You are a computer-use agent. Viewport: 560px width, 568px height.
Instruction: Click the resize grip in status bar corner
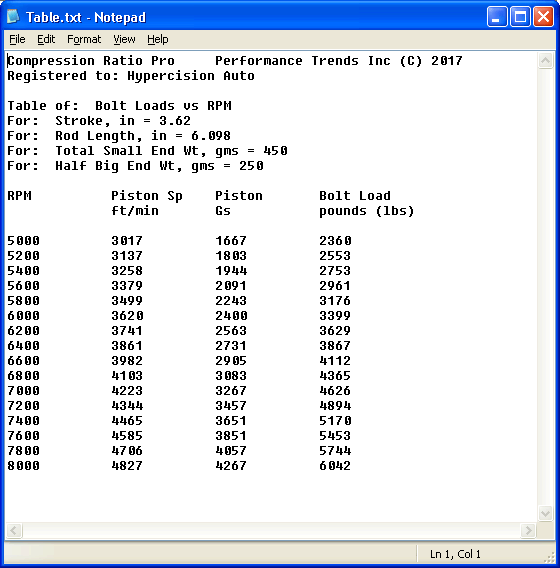coord(549,556)
